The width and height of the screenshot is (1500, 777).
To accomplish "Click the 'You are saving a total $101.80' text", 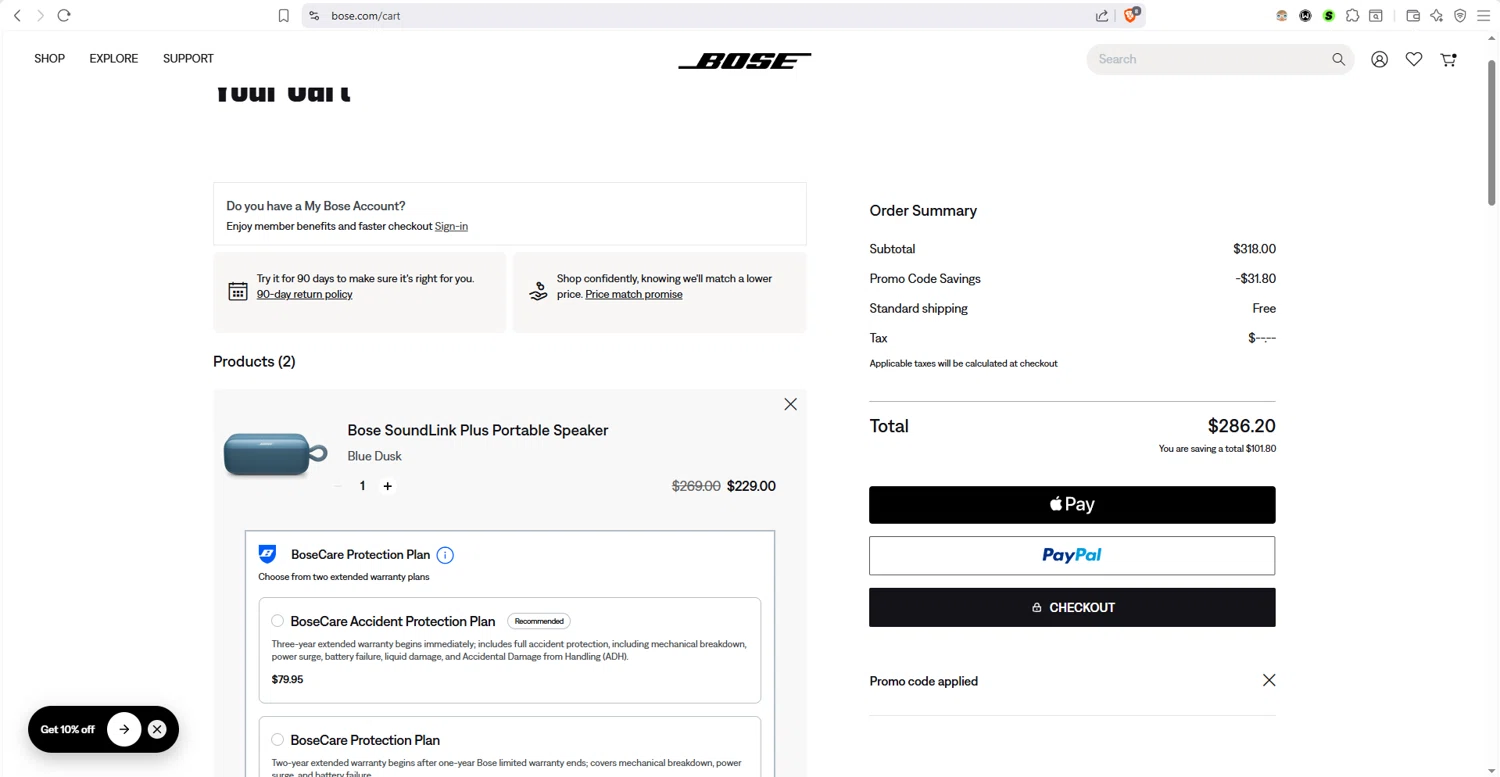I will pos(1217,449).
